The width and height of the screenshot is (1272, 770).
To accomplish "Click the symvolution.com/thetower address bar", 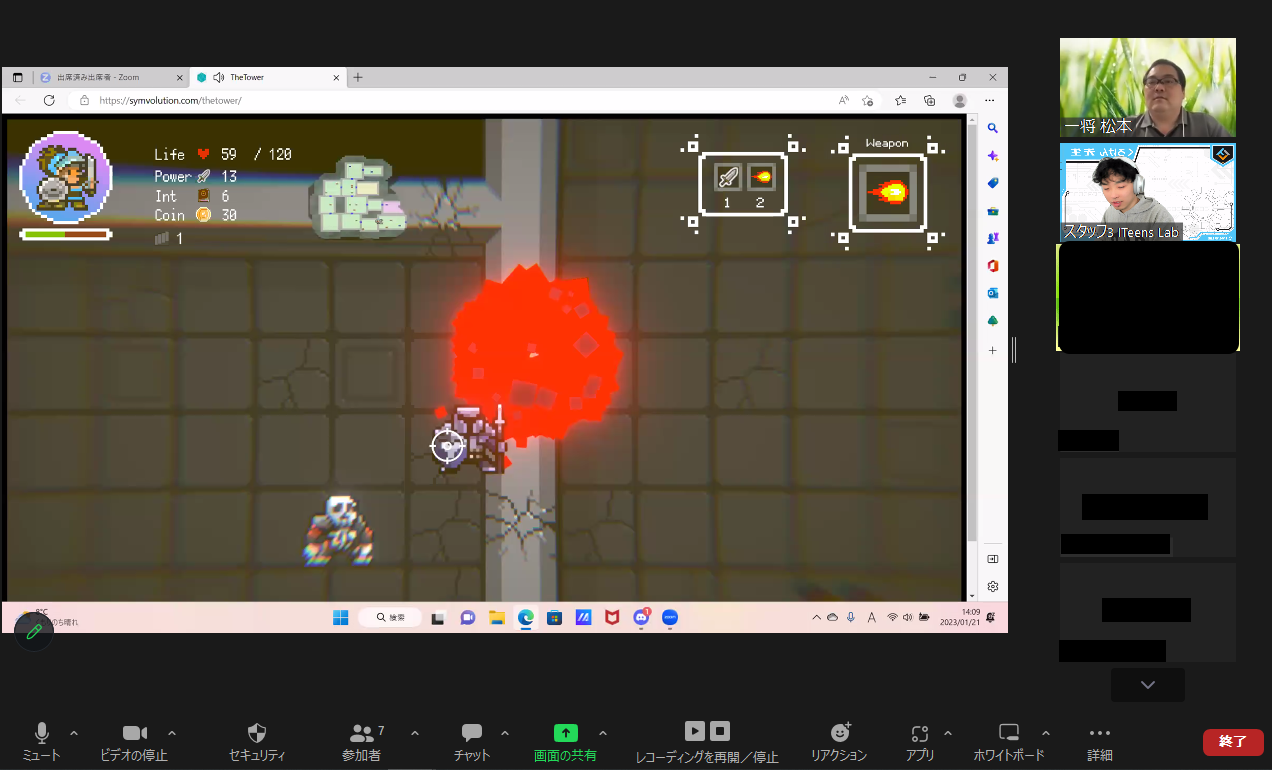I will [450, 100].
